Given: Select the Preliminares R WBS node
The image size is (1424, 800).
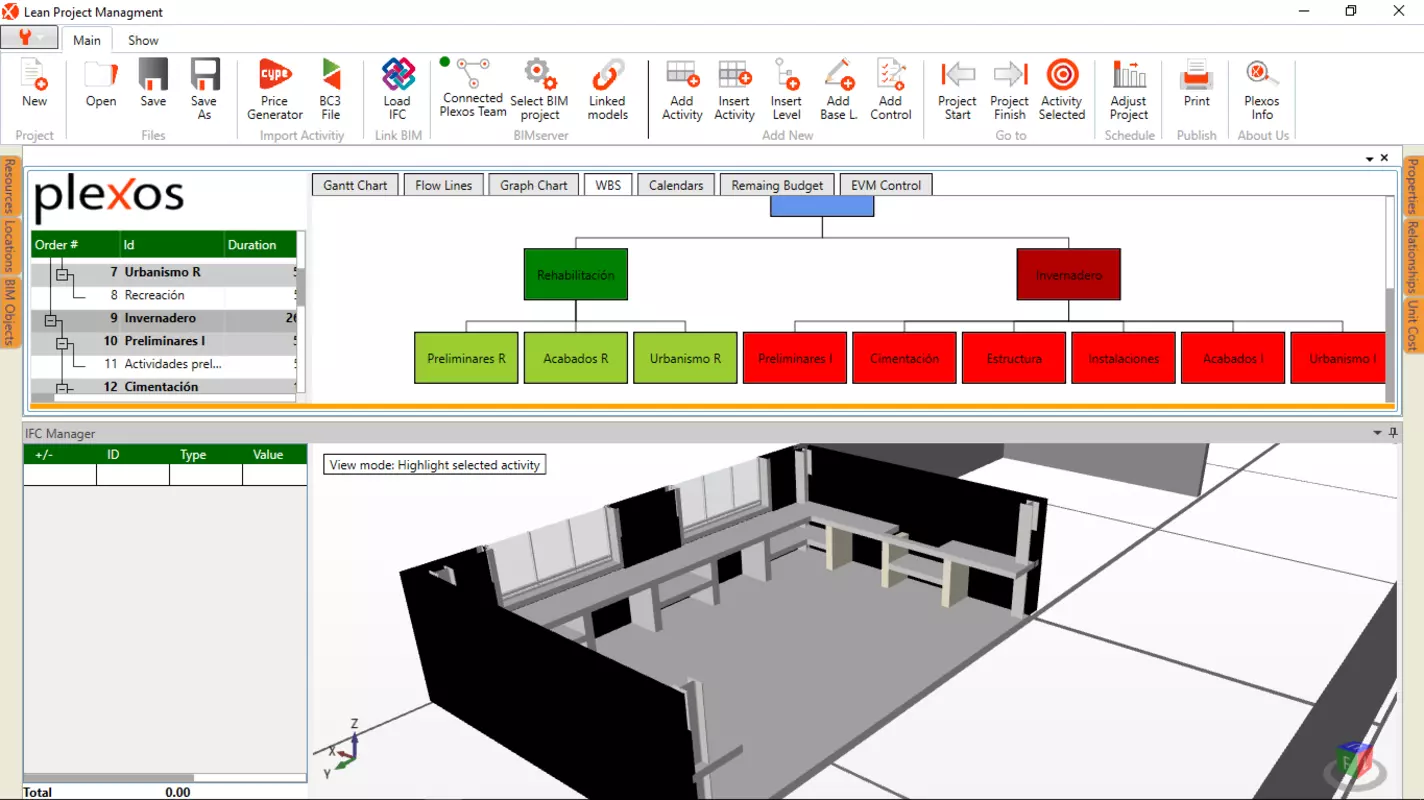Looking at the screenshot, I should 466,358.
